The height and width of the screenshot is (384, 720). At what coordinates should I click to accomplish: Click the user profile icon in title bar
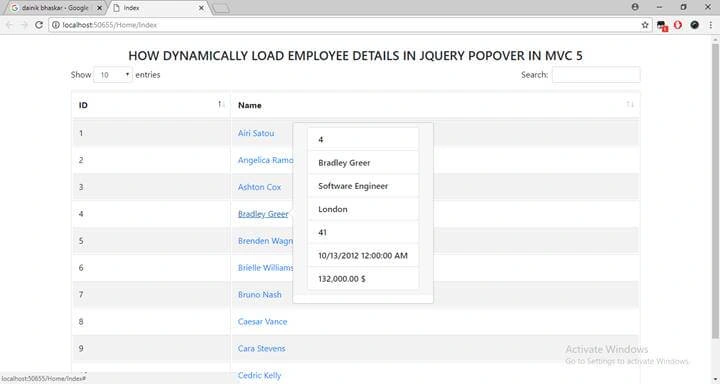[x=635, y=7]
